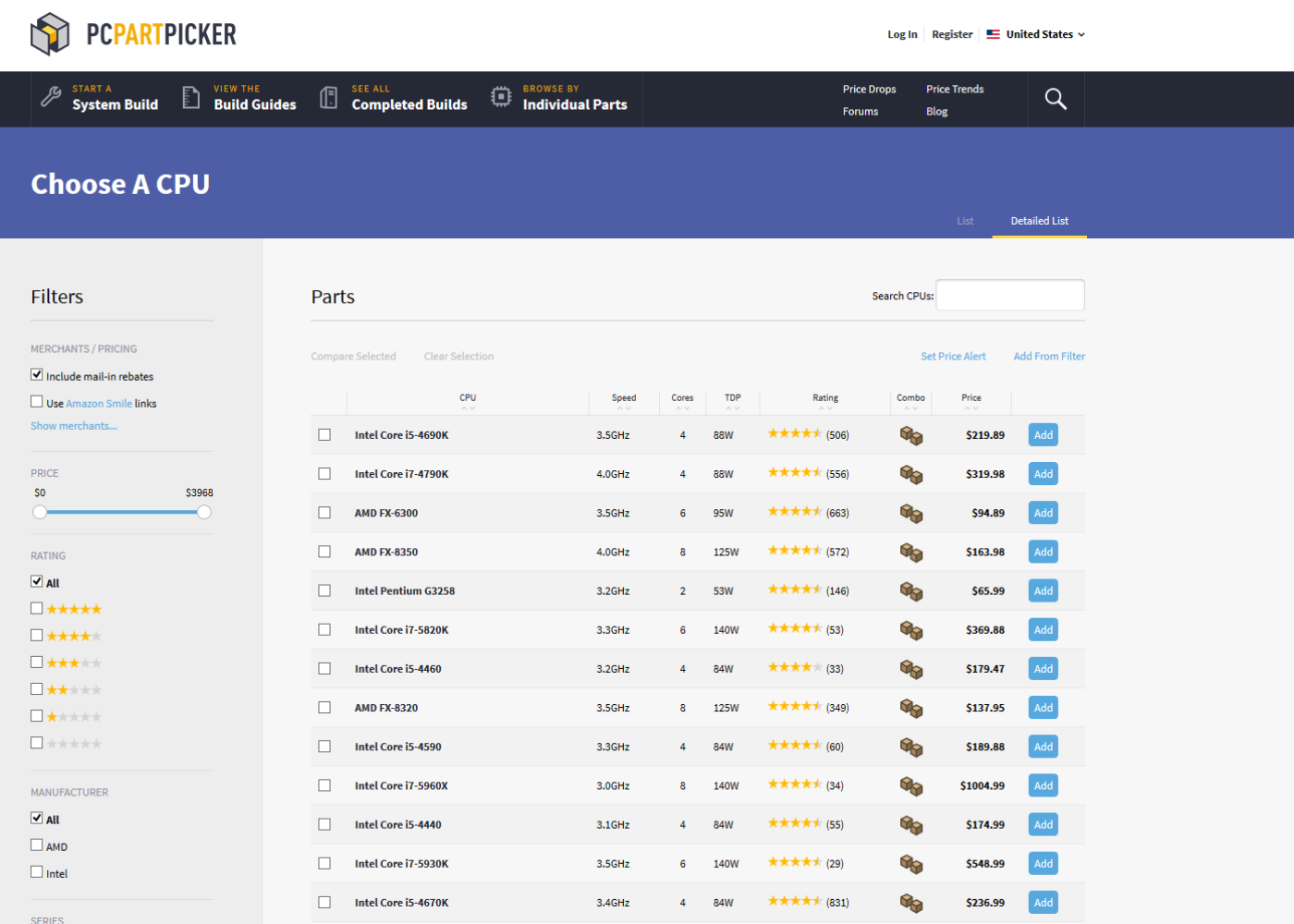Open the United States country dropdown

[1036, 34]
